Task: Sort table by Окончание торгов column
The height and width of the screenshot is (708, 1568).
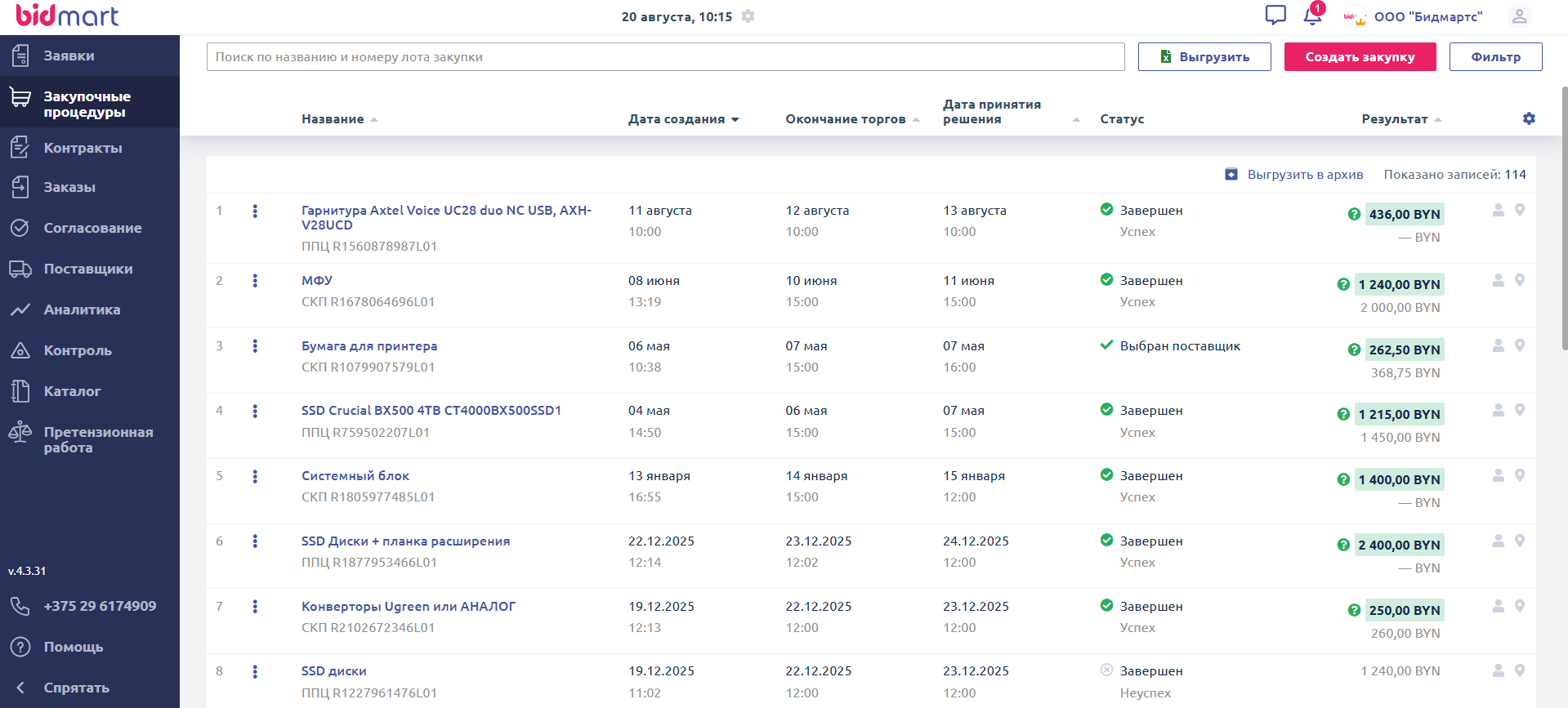Action: 853,119
